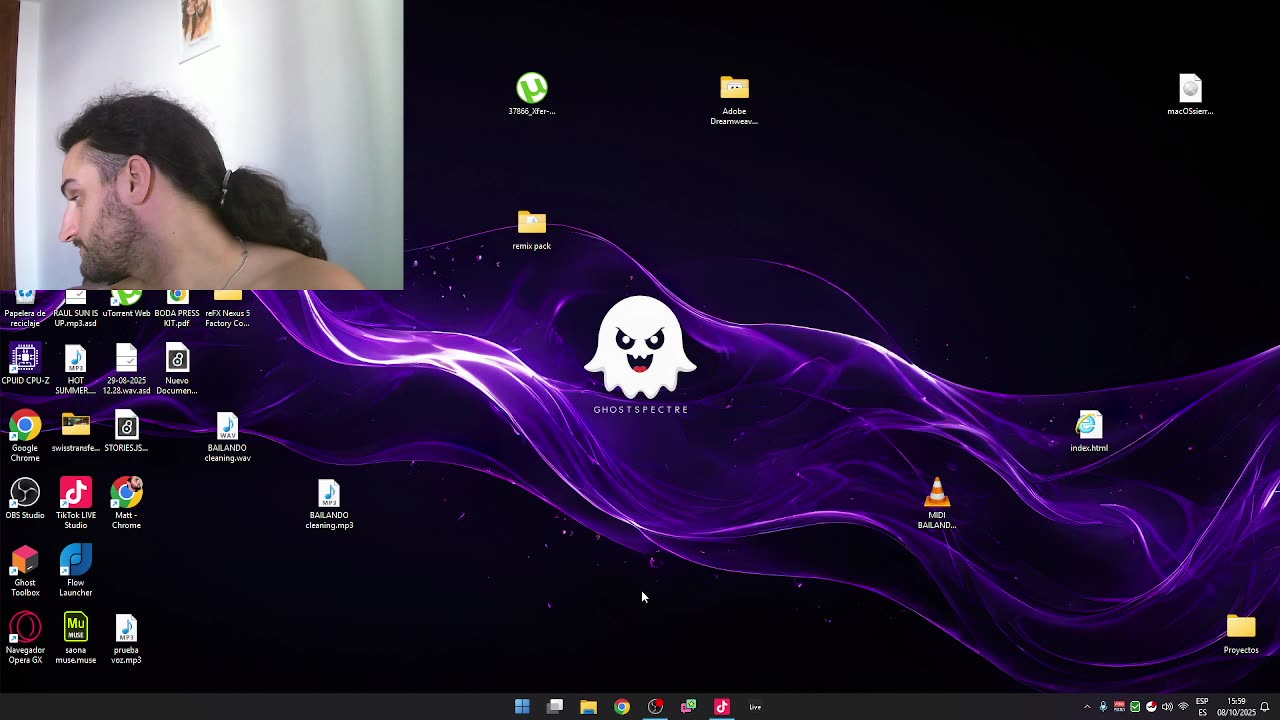Open the volume control in system tray
1280x720 pixels.
[x=1167, y=707]
